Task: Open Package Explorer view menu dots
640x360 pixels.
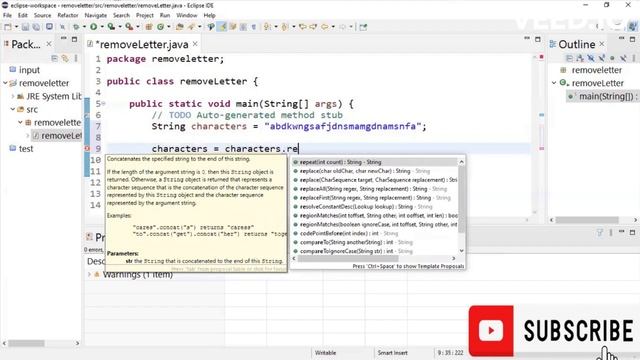Action: click(76, 58)
